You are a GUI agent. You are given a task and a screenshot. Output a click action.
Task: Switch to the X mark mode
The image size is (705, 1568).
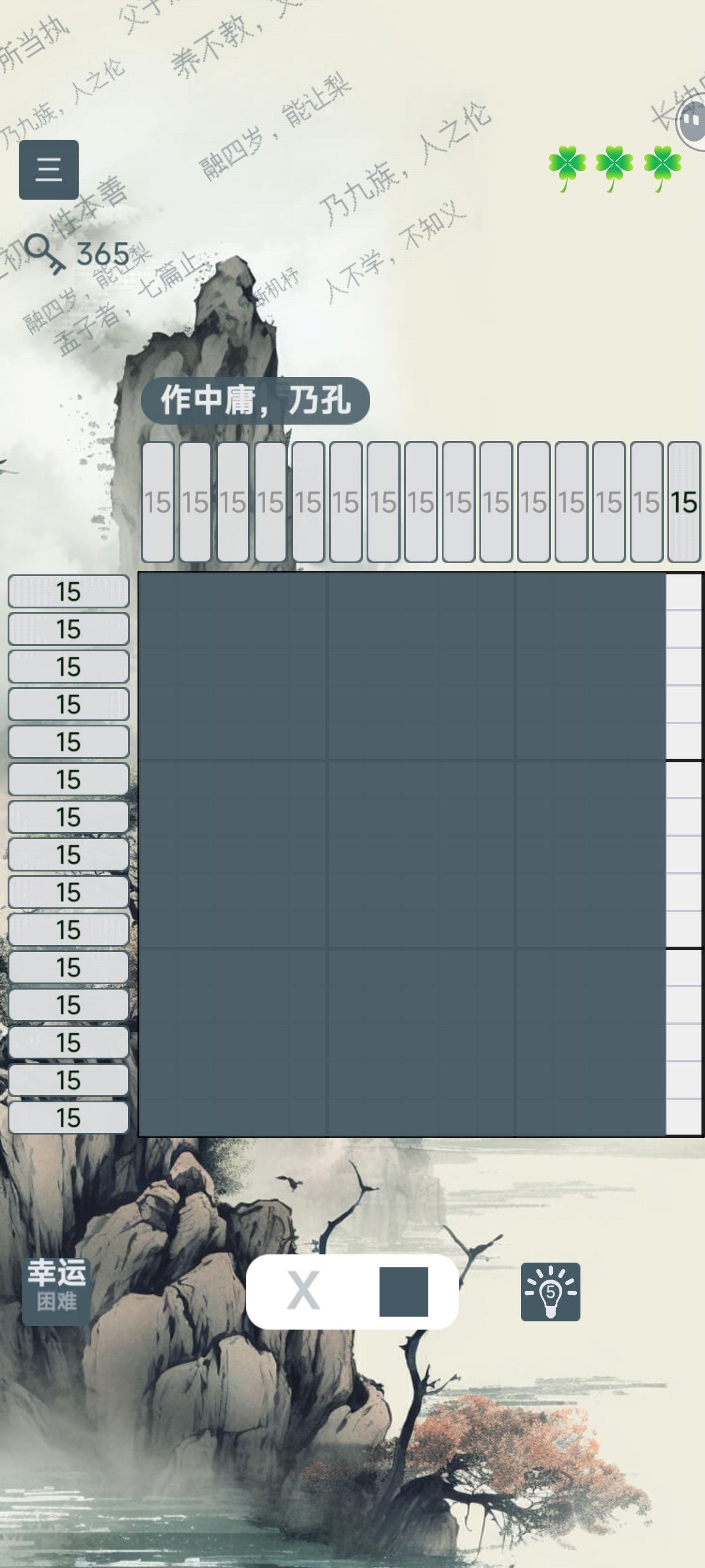(303, 1290)
